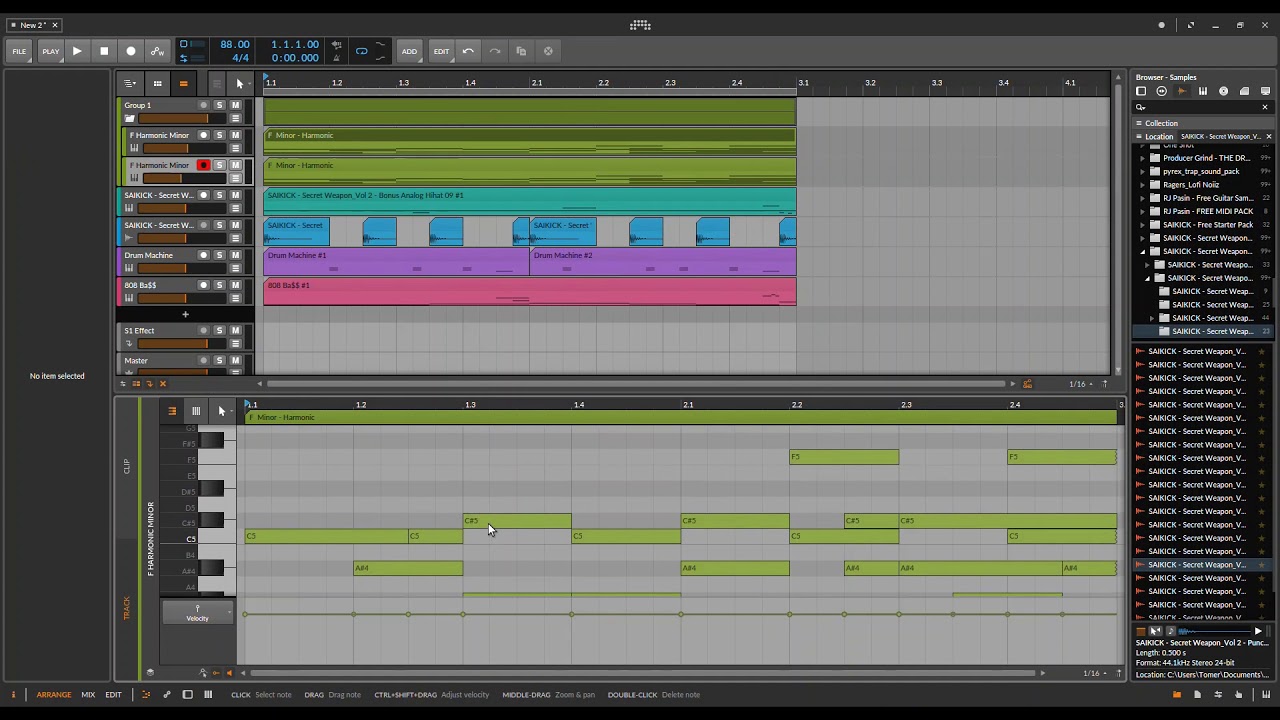Expand the Producer Grind folder
This screenshot has height=720, width=1280.
point(1143,158)
